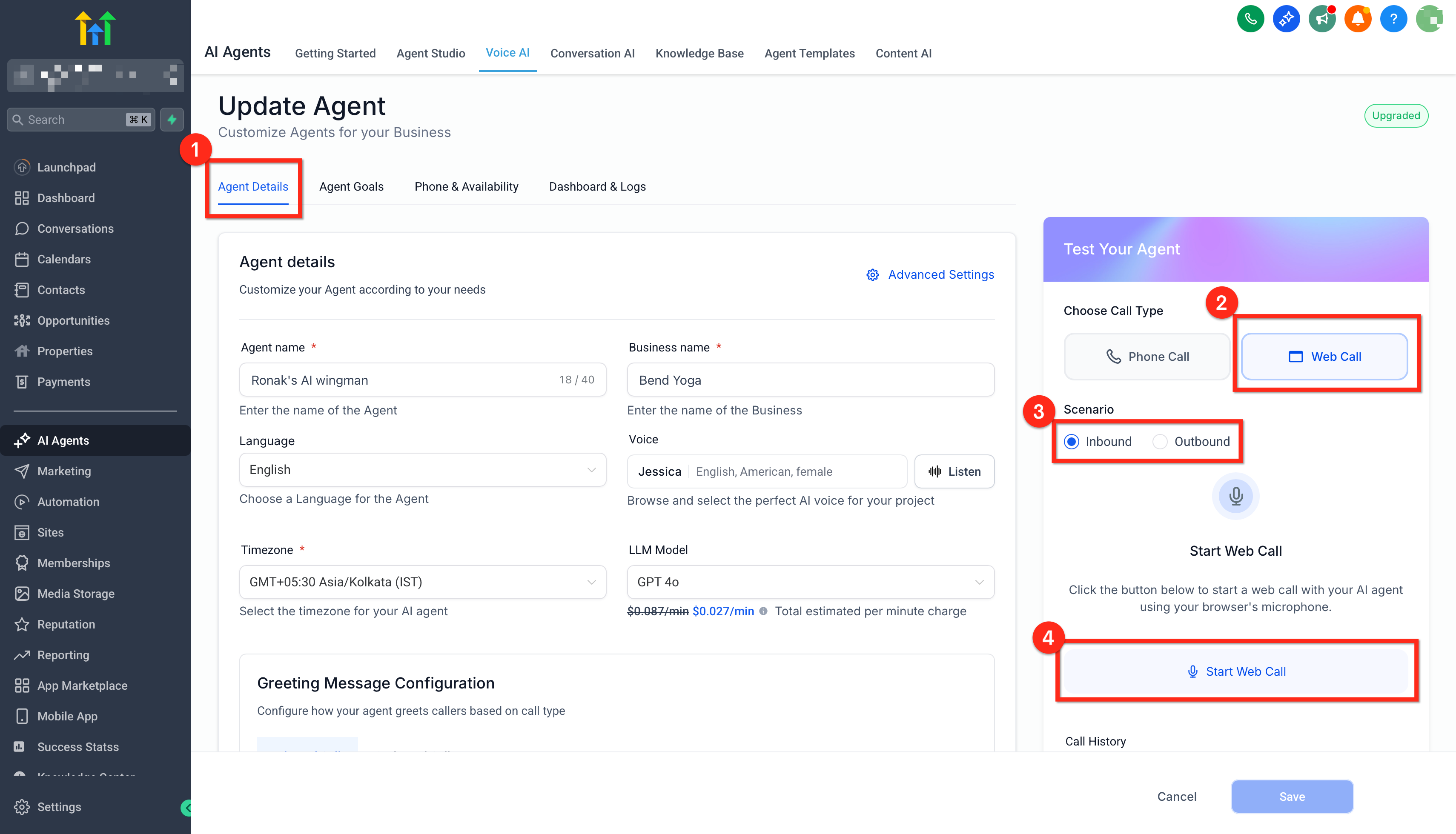Open the orange notifications bell
Viewport: 1456px width, 834px height.
tap(1358, 20)
